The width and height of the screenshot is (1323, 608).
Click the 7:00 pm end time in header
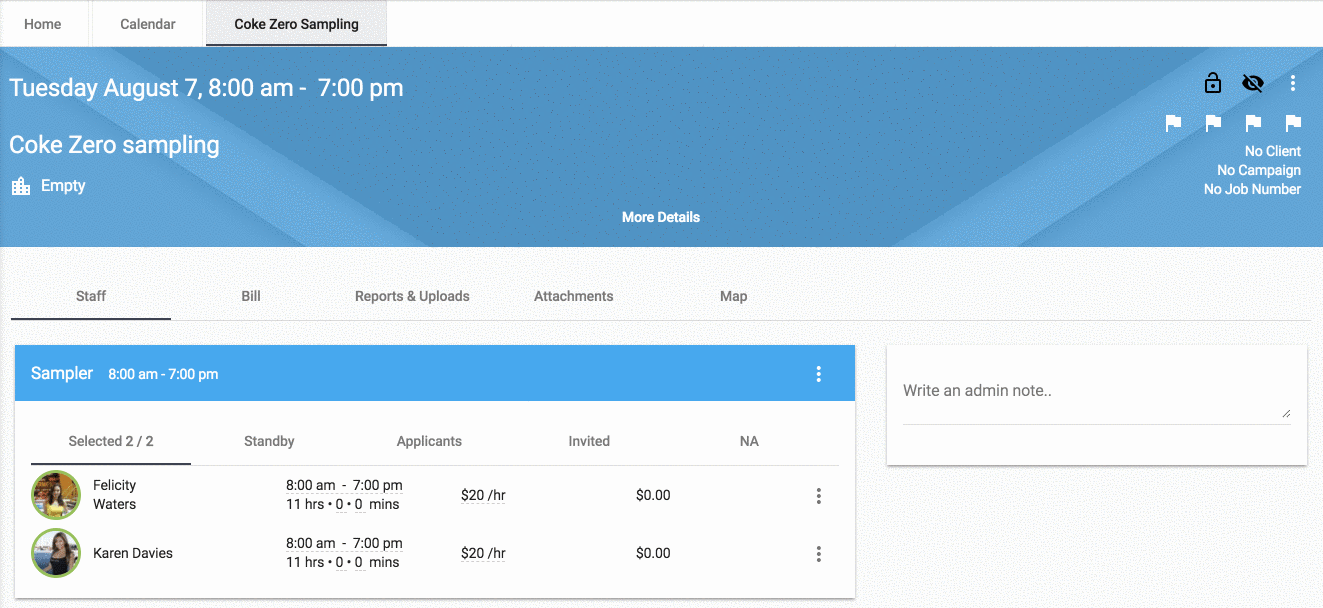361,88
